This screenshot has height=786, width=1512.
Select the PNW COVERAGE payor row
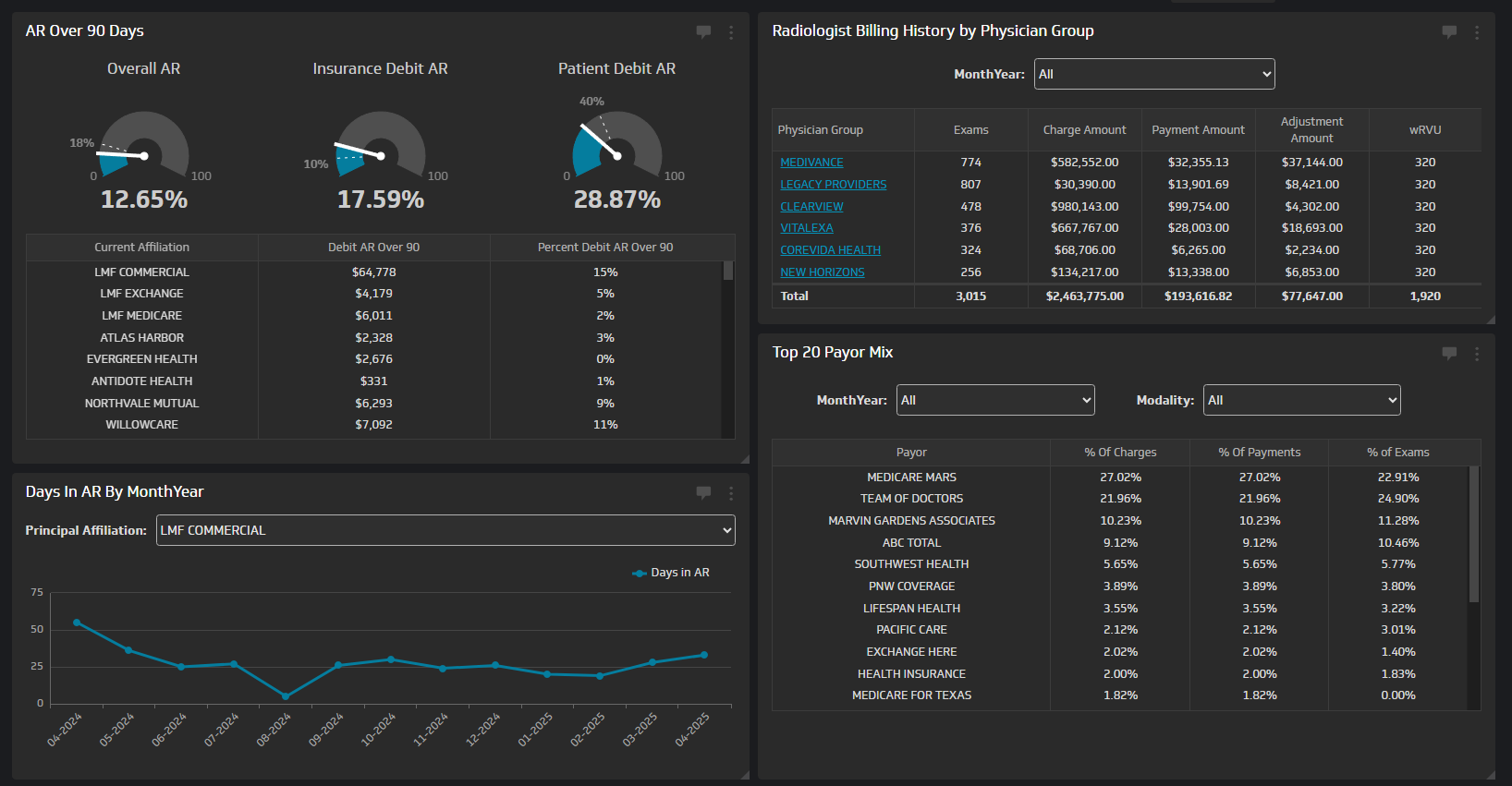point(1120,586)
